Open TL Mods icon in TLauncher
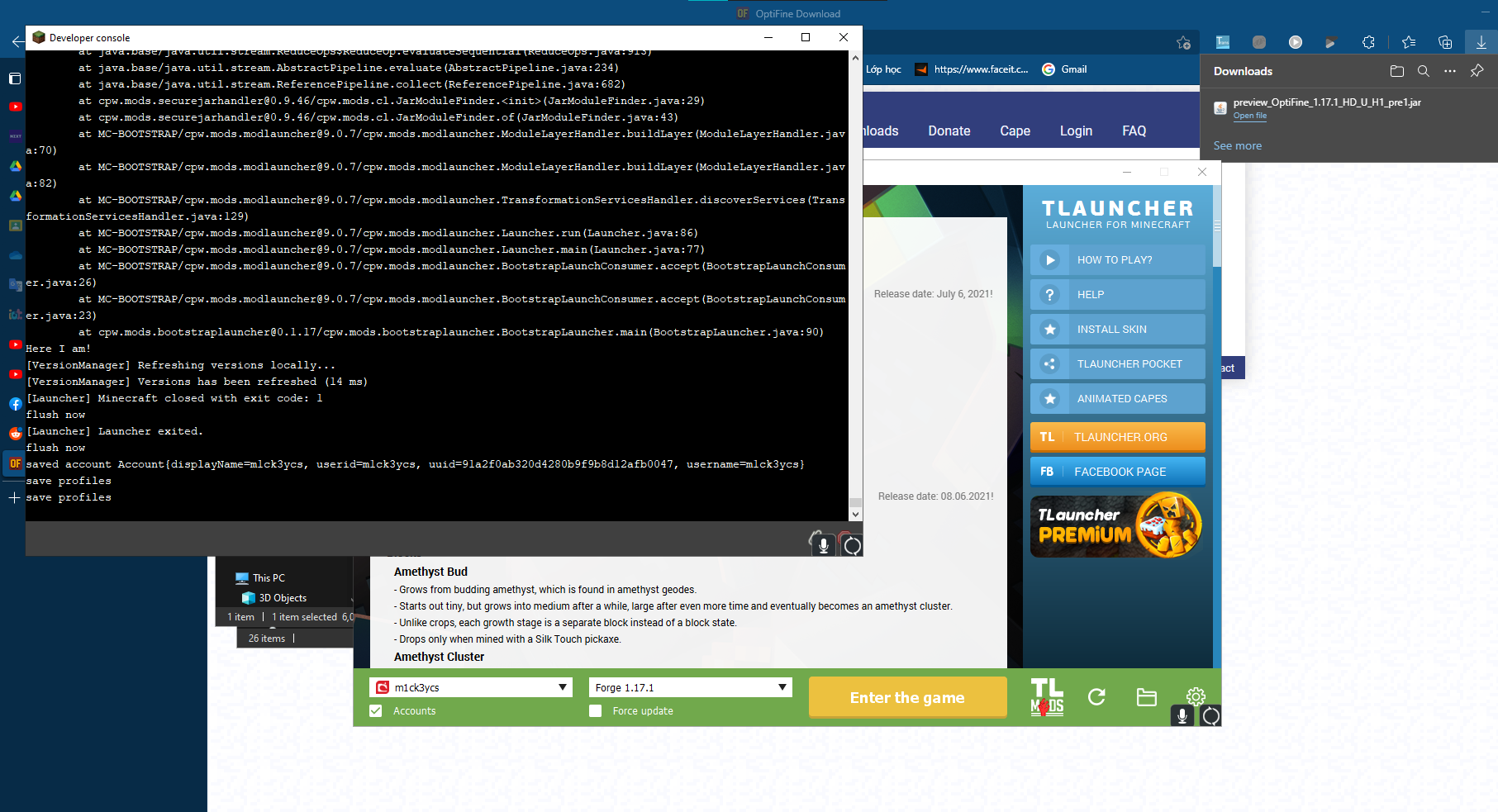 1047,697
